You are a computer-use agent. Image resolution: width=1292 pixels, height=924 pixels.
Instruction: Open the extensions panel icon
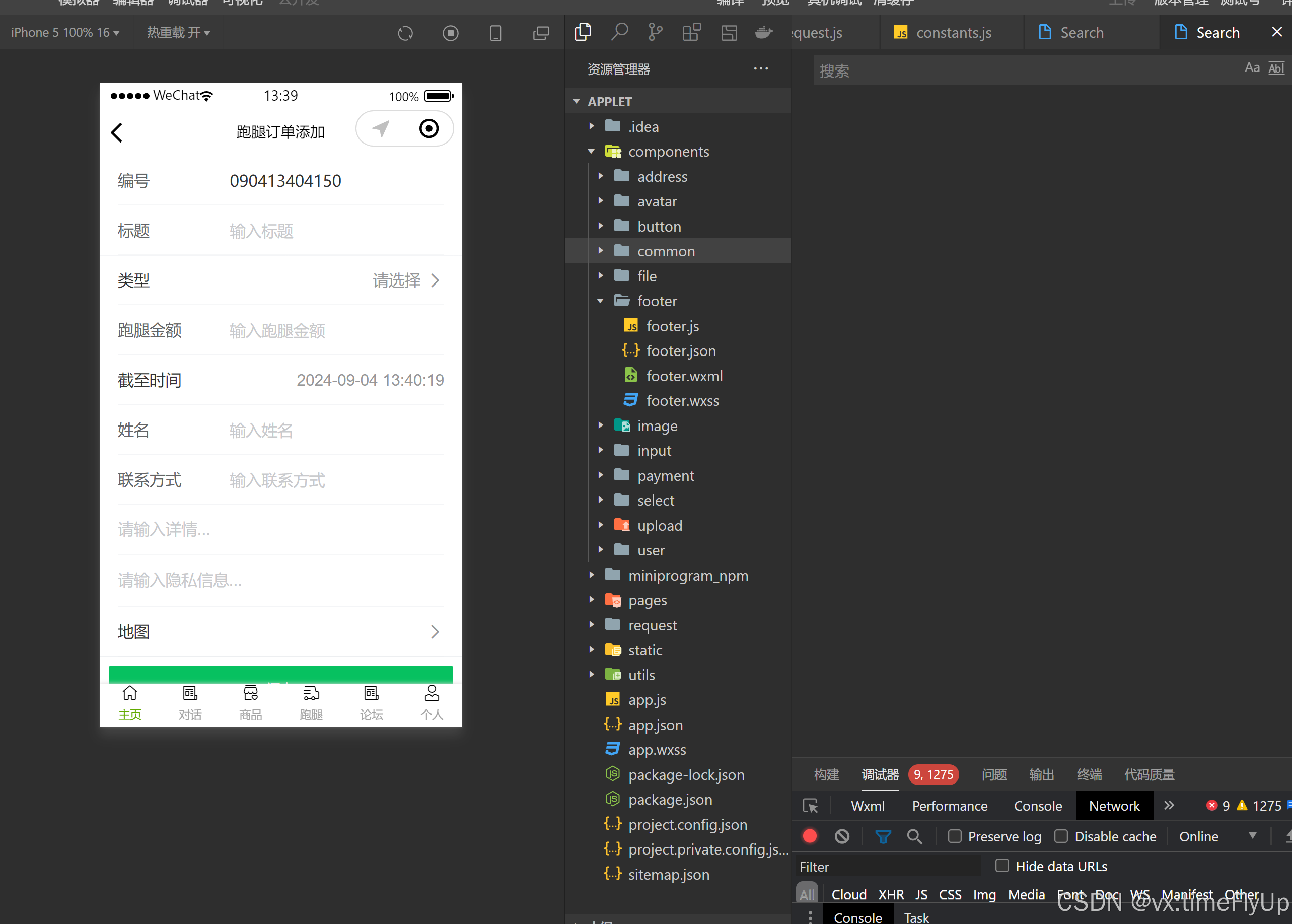(x=691, y=32)
